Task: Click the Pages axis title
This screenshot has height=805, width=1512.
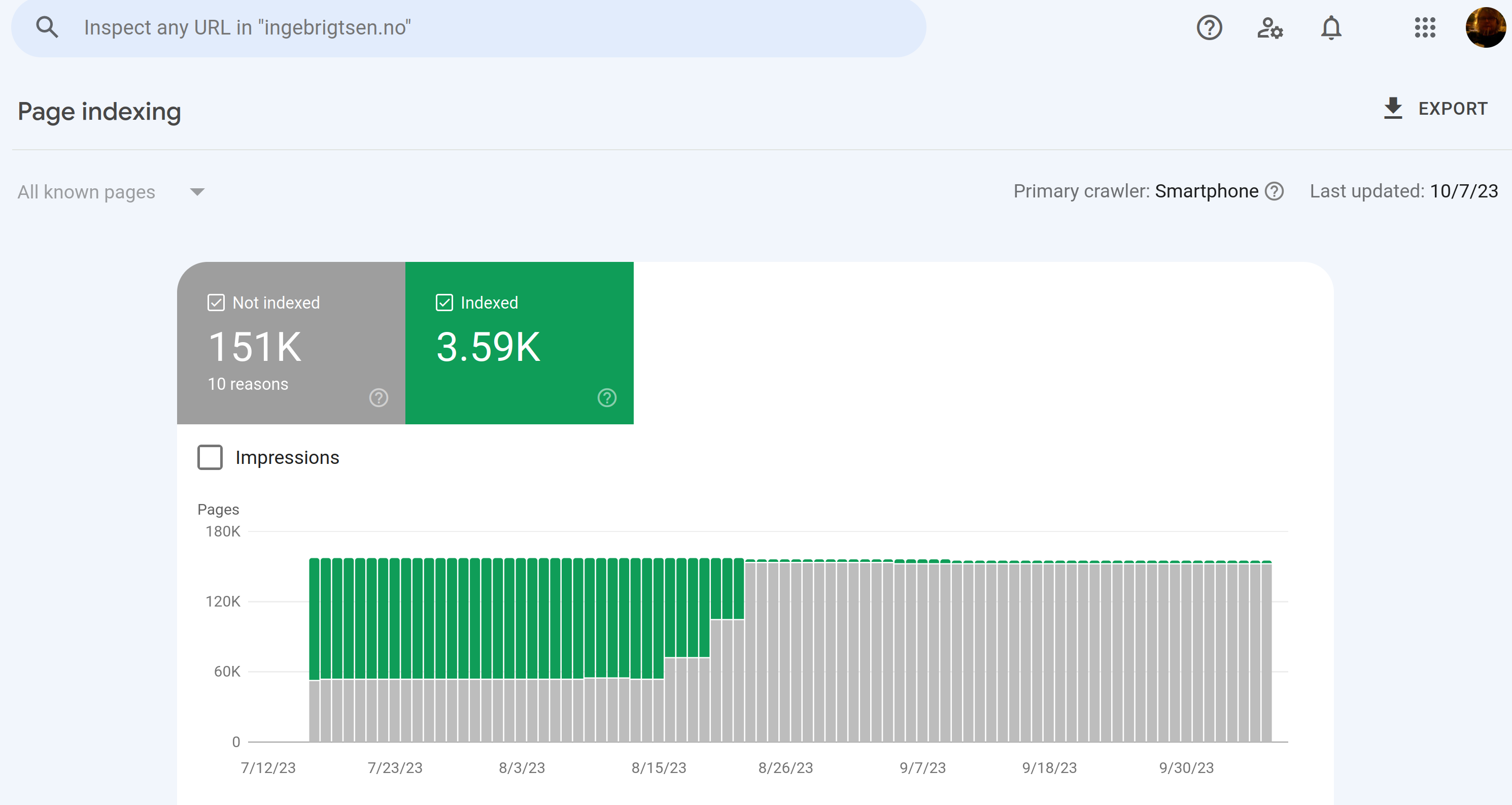Action: 218,510
